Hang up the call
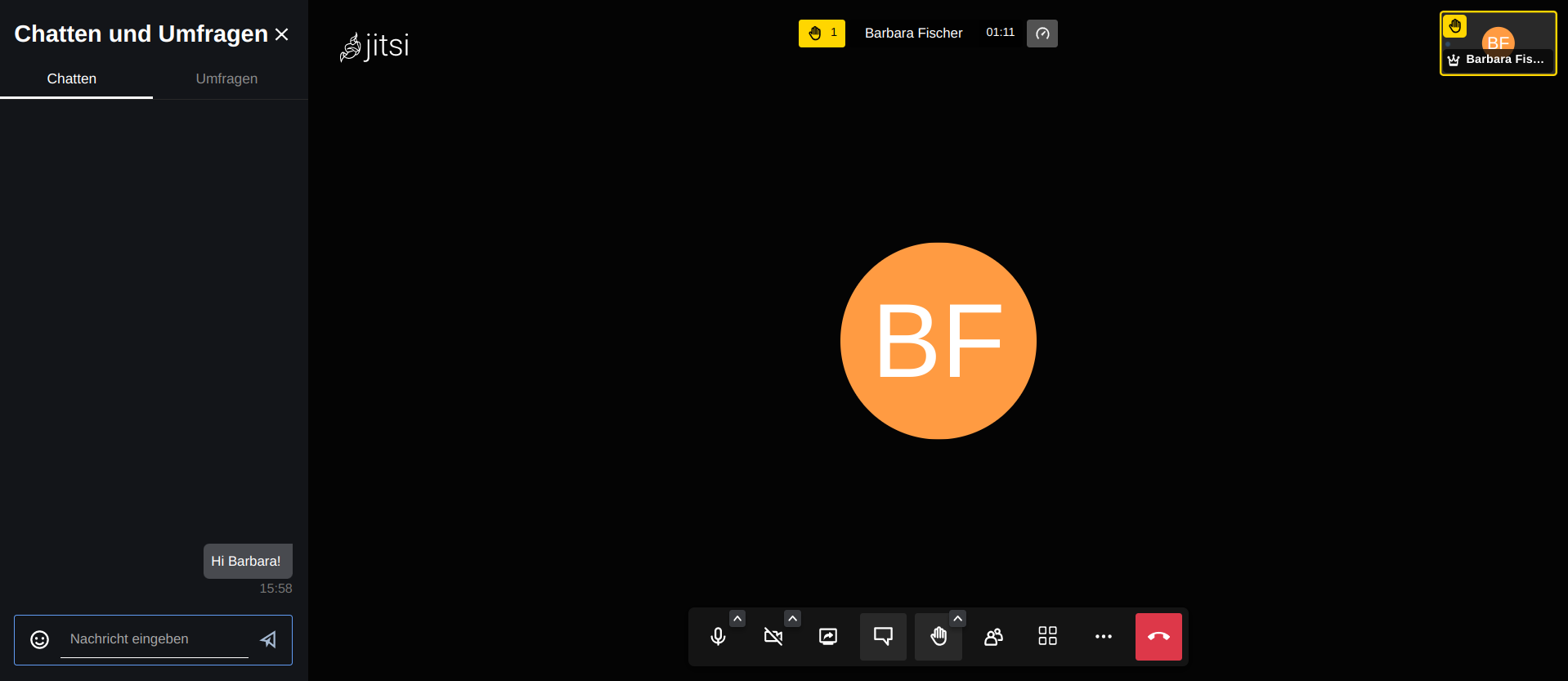 (x=1158, y=637)
